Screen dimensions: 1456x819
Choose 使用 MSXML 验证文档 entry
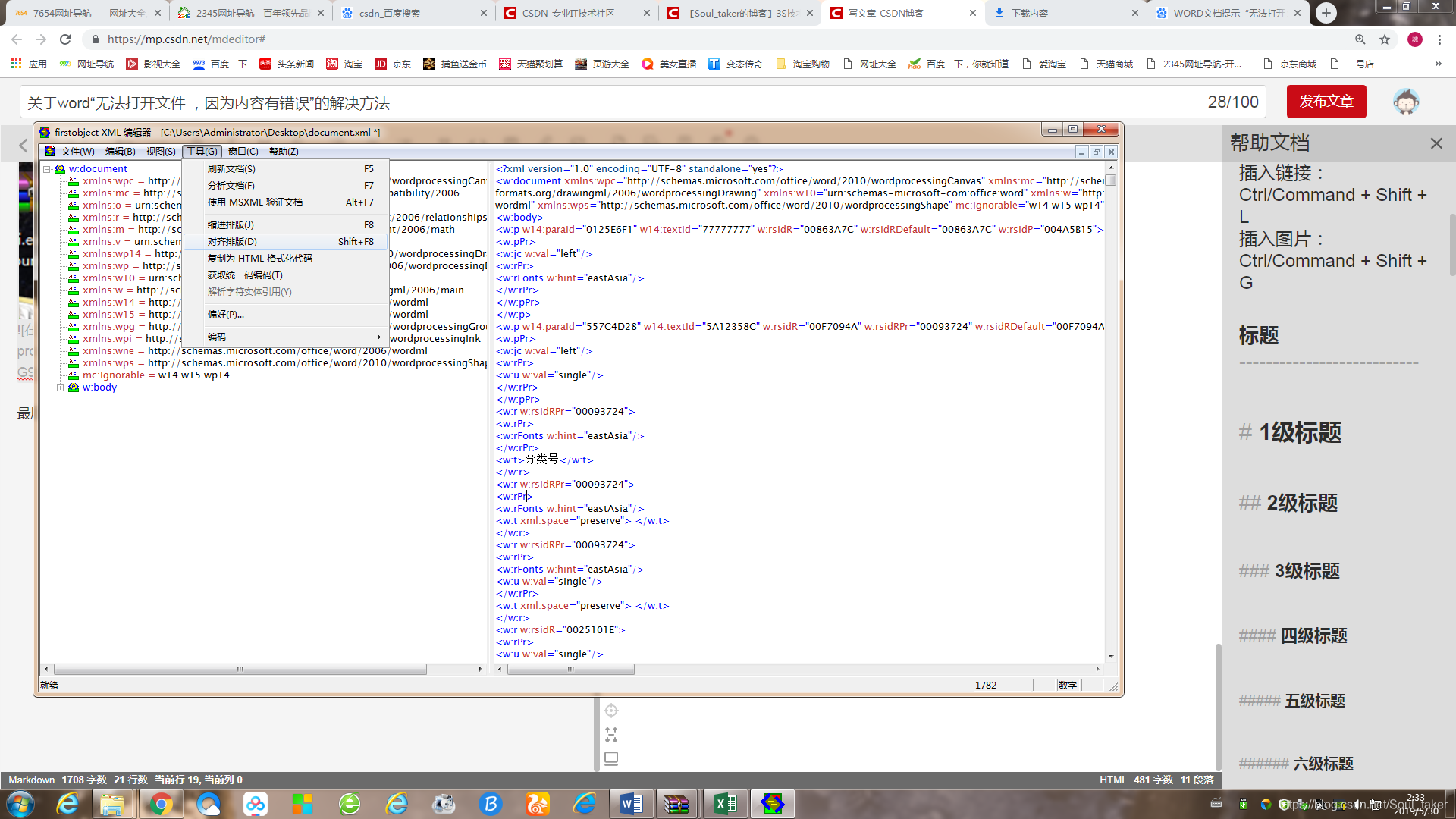pyautogui.click(x=287, y=202)
